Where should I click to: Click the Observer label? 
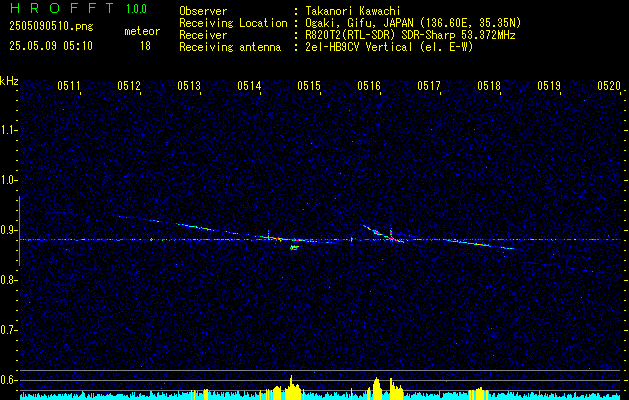pyautogui.click(x=203, y=11)
